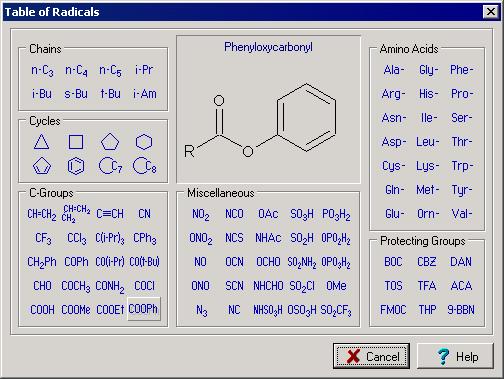This screenshot has height=379, width=504.
Task: Pick the n-C3 chain
Action: coord(42,70)
